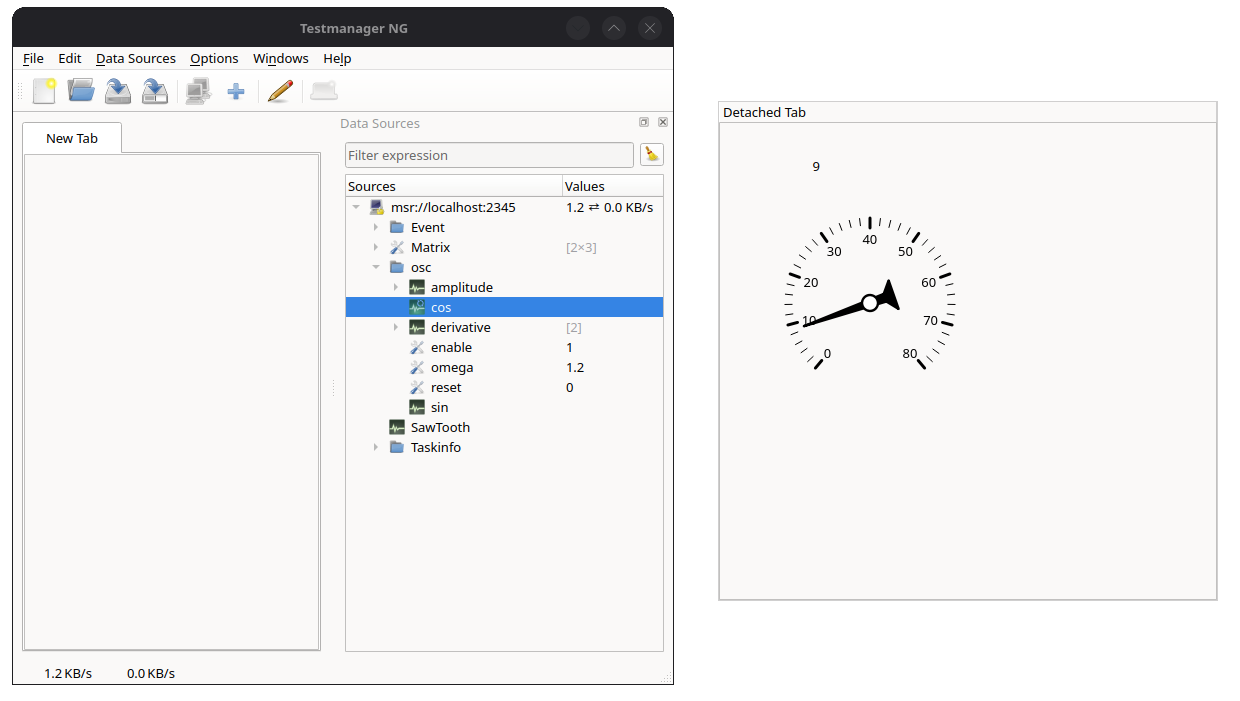1240x701 pixels.
Task: Click the Save As toolbar icon
Action: 154,91
